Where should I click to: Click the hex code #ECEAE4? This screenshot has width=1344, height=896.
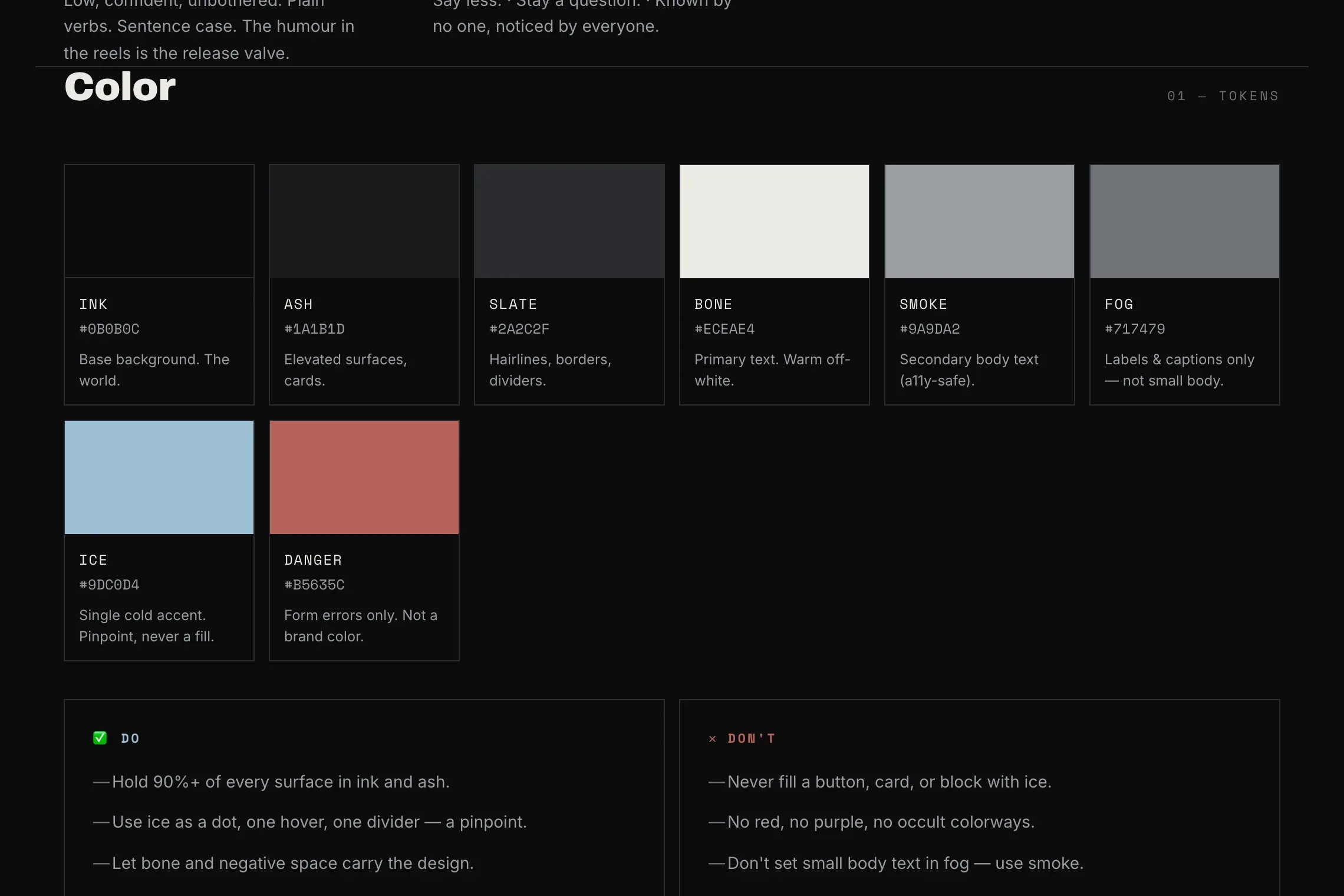(x=724, y=329)
